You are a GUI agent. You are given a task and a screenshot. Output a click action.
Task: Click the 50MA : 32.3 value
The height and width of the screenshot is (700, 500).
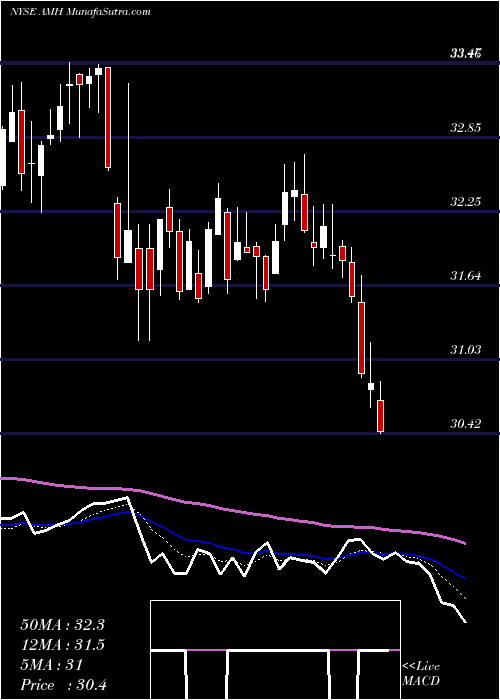[62, 625]
